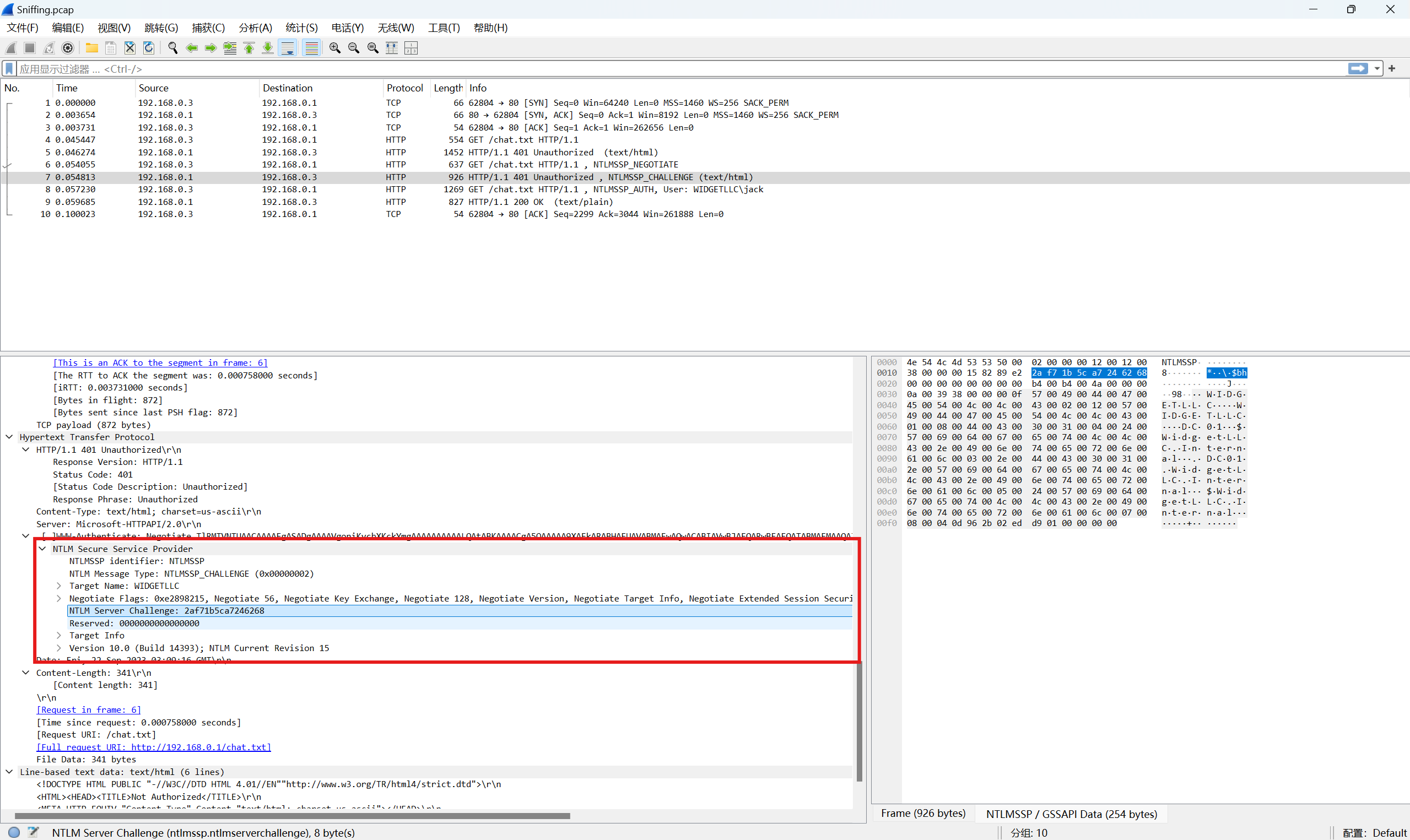
Task: Select NTLM Server Challenge field
Action: point(460,611)
